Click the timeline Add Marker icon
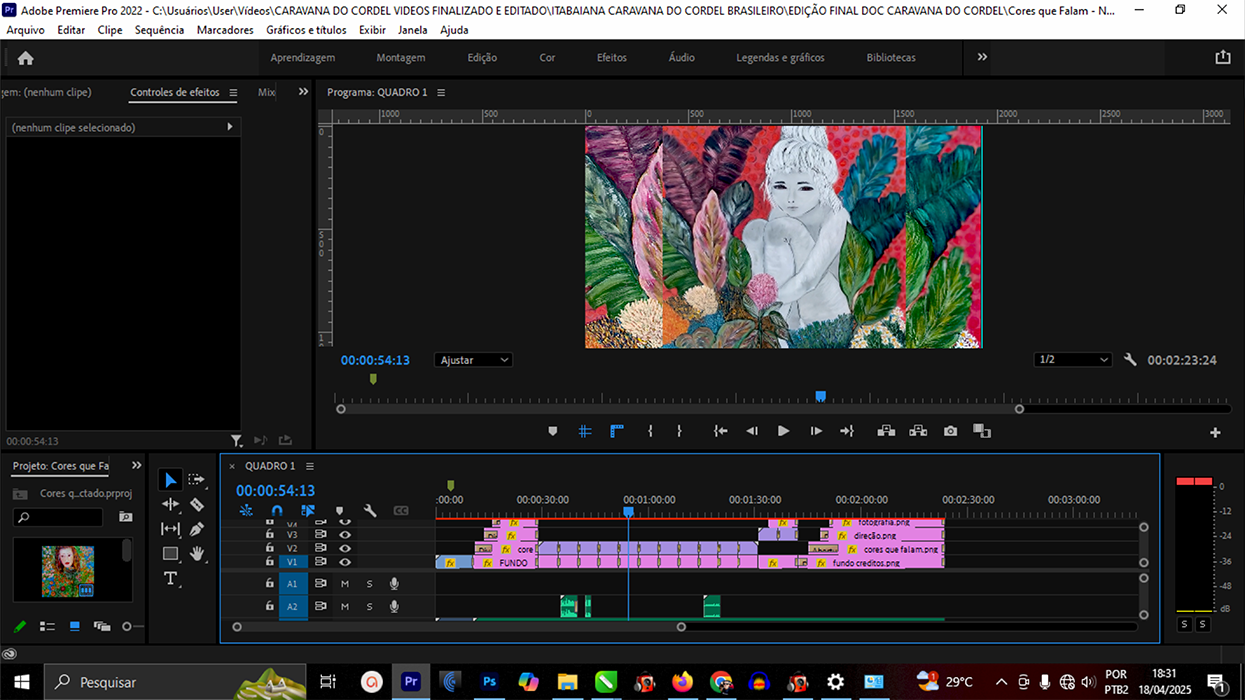This screenshot has width=1245, height=700. pos(339,511)
